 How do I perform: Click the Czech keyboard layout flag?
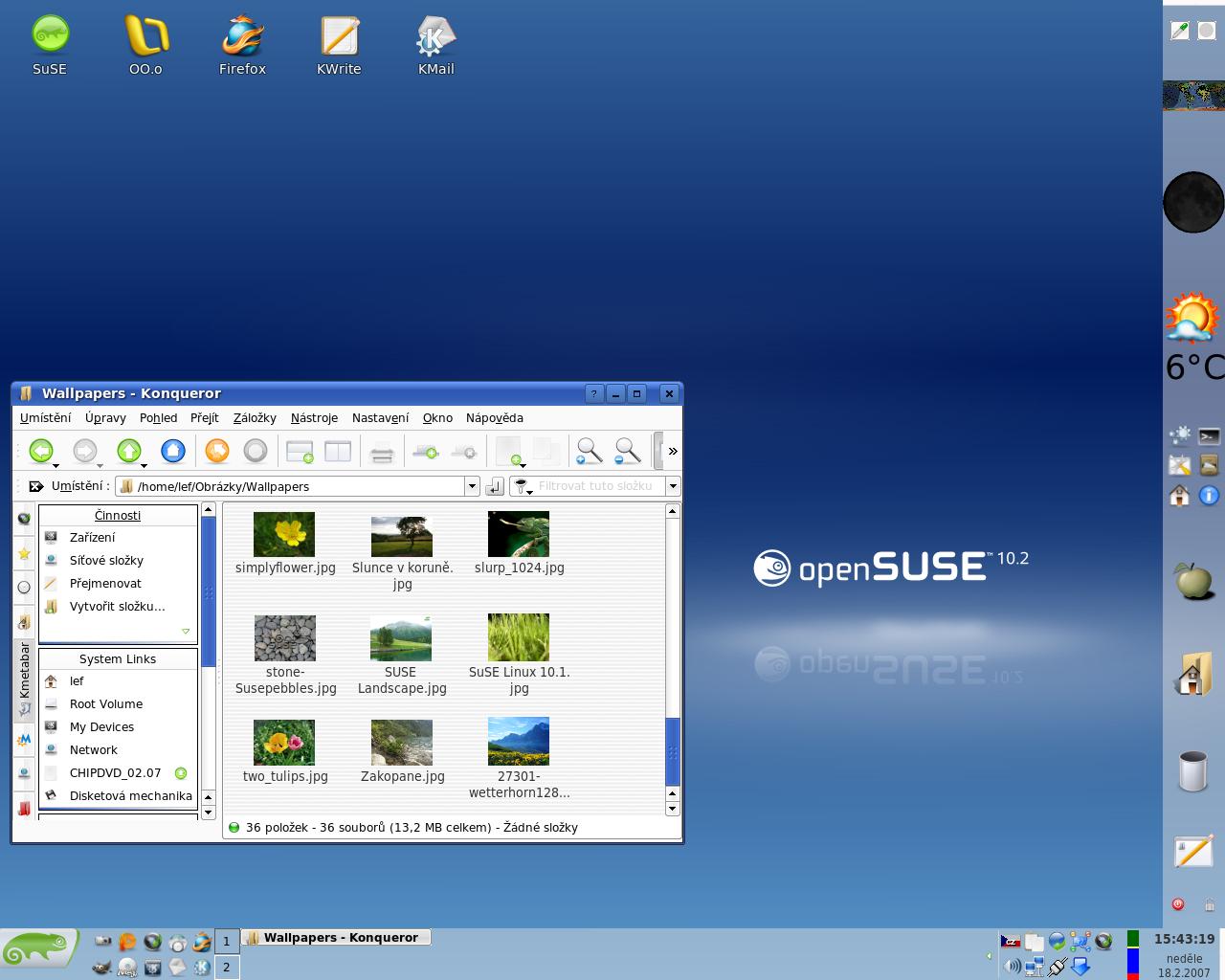[1011, 942]
